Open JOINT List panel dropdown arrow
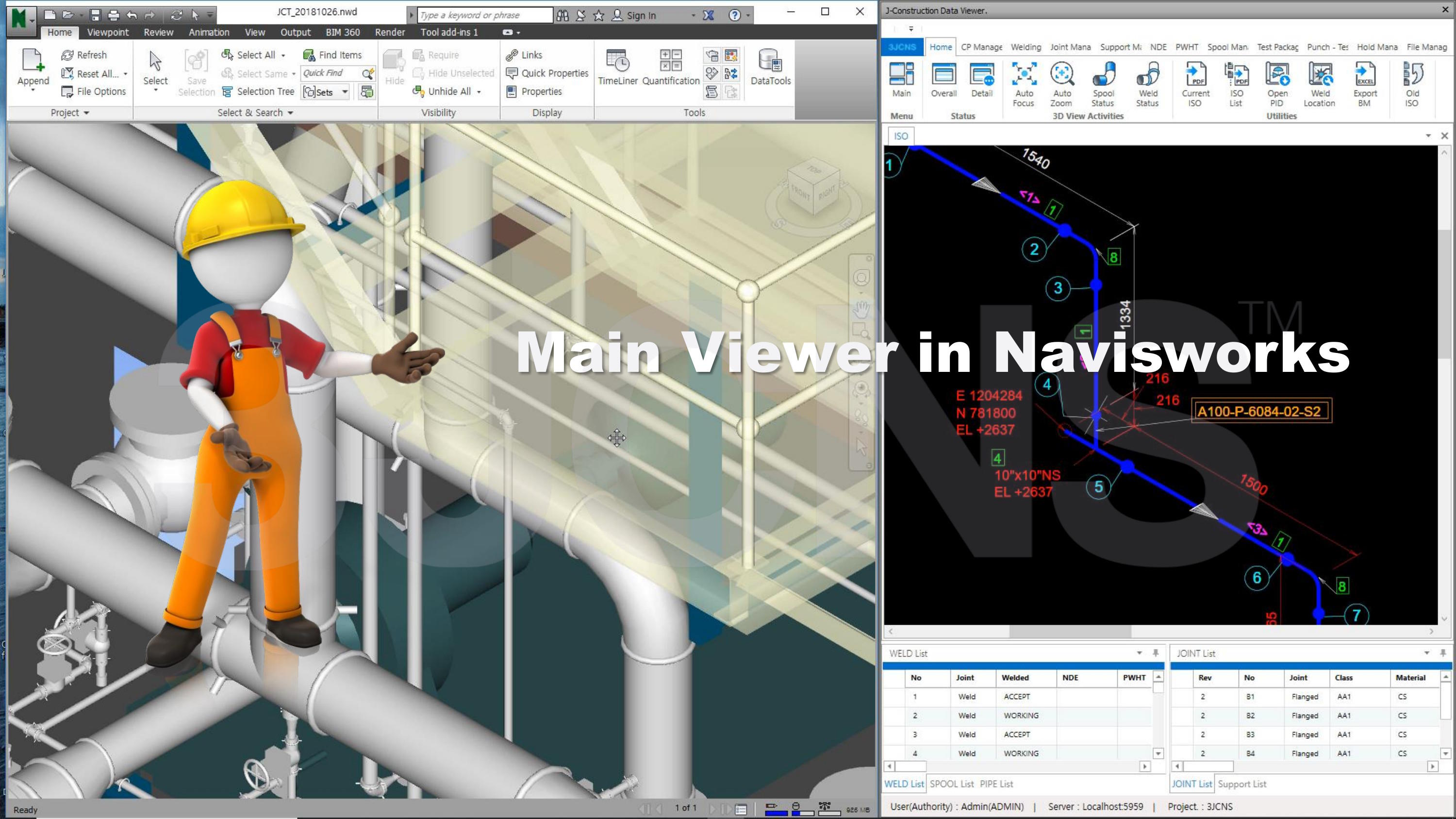The height and width of the screenshot is (819, 1456). 1426,653
